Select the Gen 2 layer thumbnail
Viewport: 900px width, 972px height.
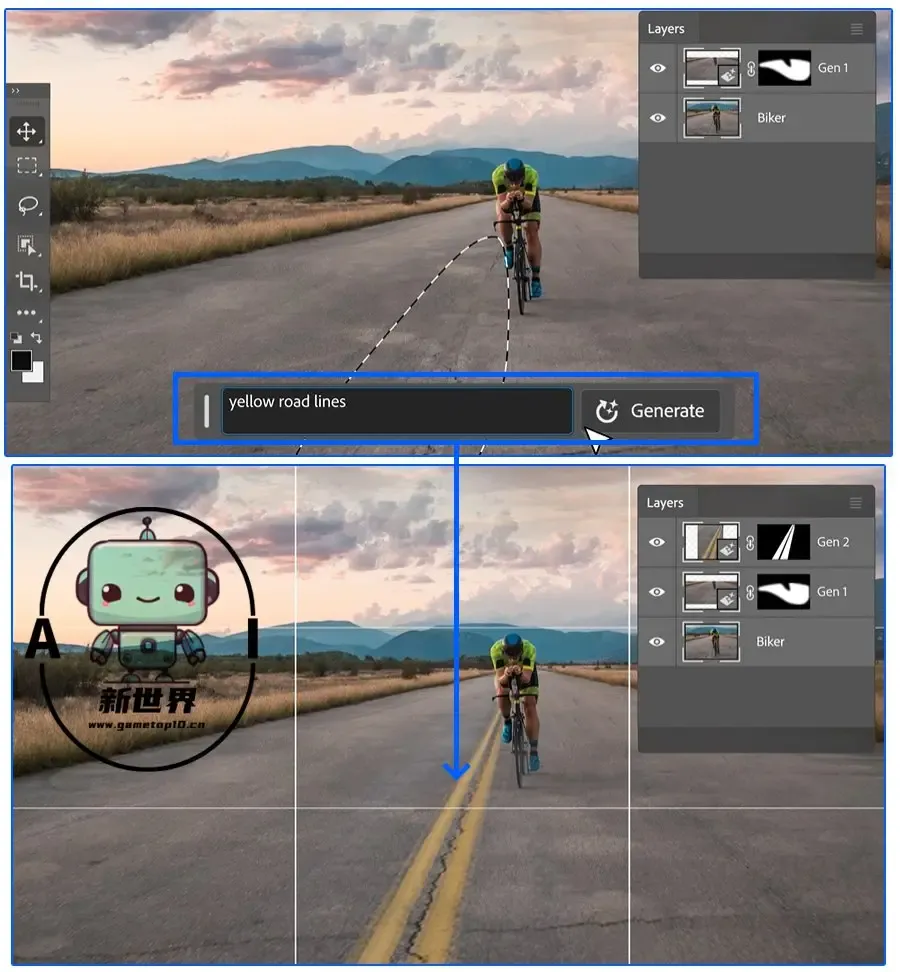710,542
